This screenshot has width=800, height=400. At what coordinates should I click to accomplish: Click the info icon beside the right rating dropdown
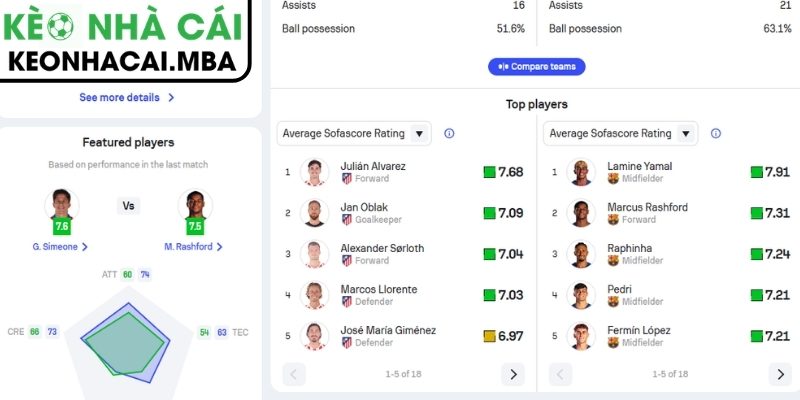point(716,133)
